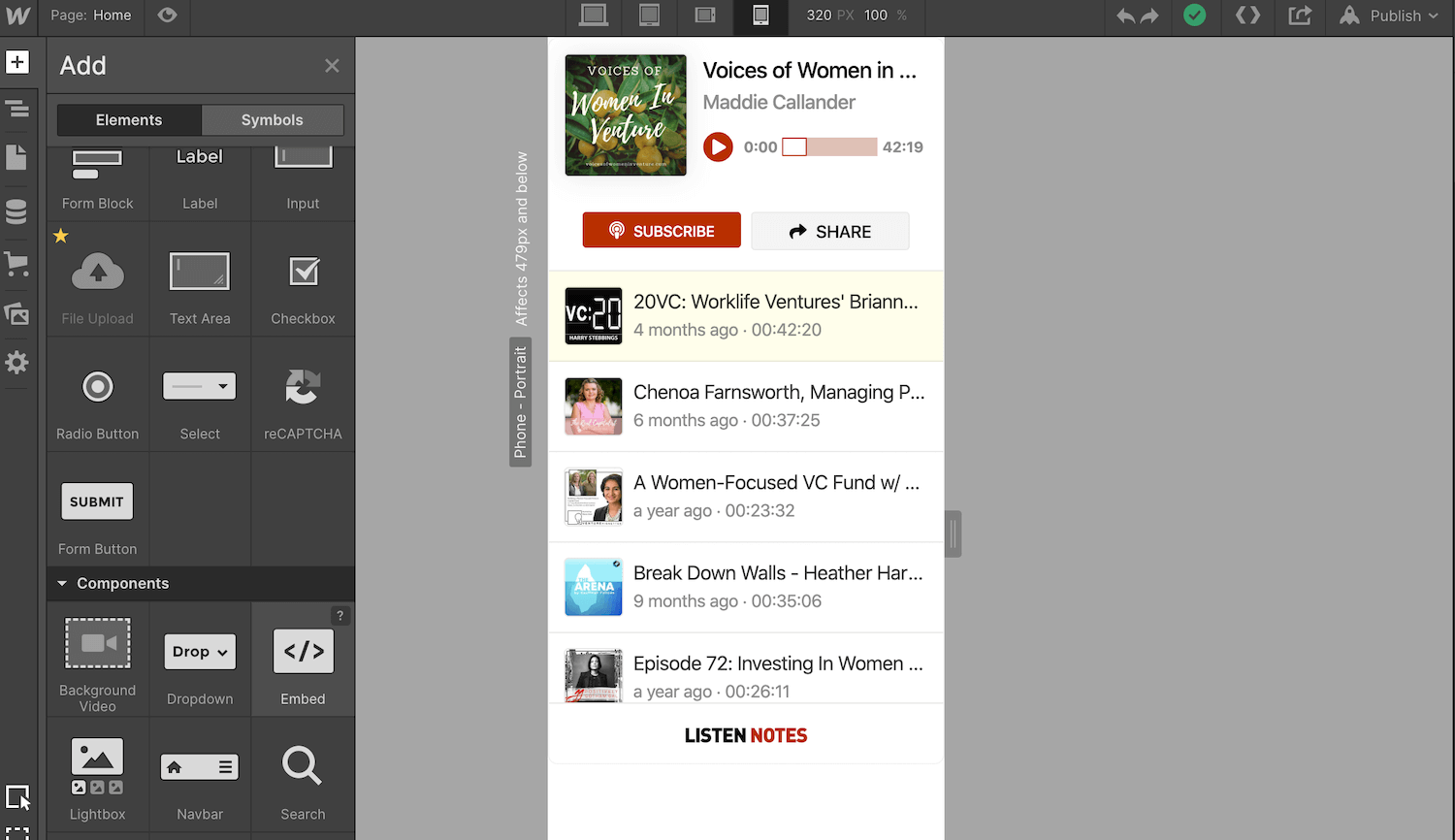The image size is (1455, 840).
Task: Click the Share button
Action: [x=830, y=231]
